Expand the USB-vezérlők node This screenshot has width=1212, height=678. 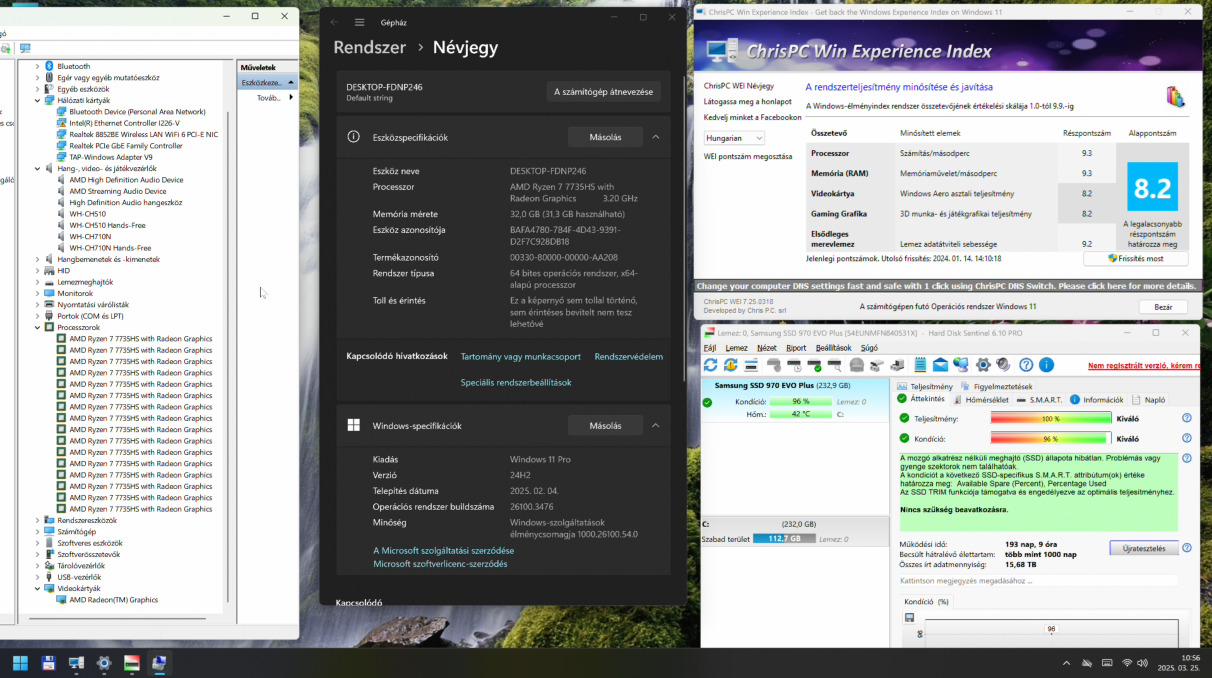click(x=37, y=577)
